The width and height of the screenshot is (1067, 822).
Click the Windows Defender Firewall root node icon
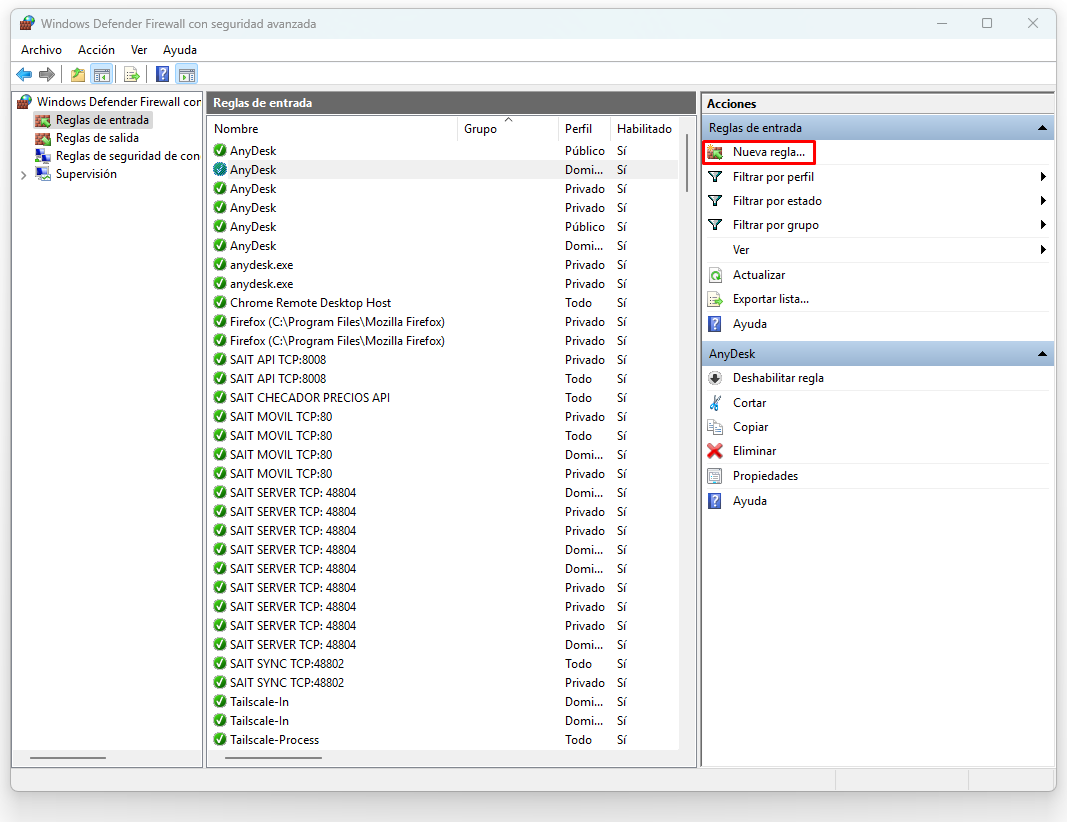point(24,101)
